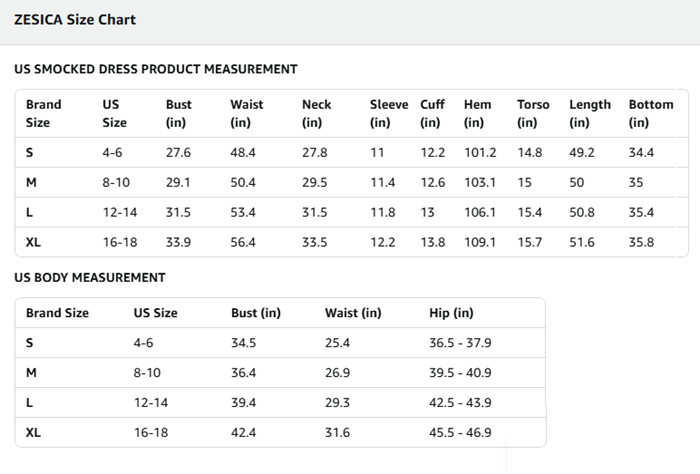
Task: Click body bust value 39.4 for size L
Action: tap(243, 403)
